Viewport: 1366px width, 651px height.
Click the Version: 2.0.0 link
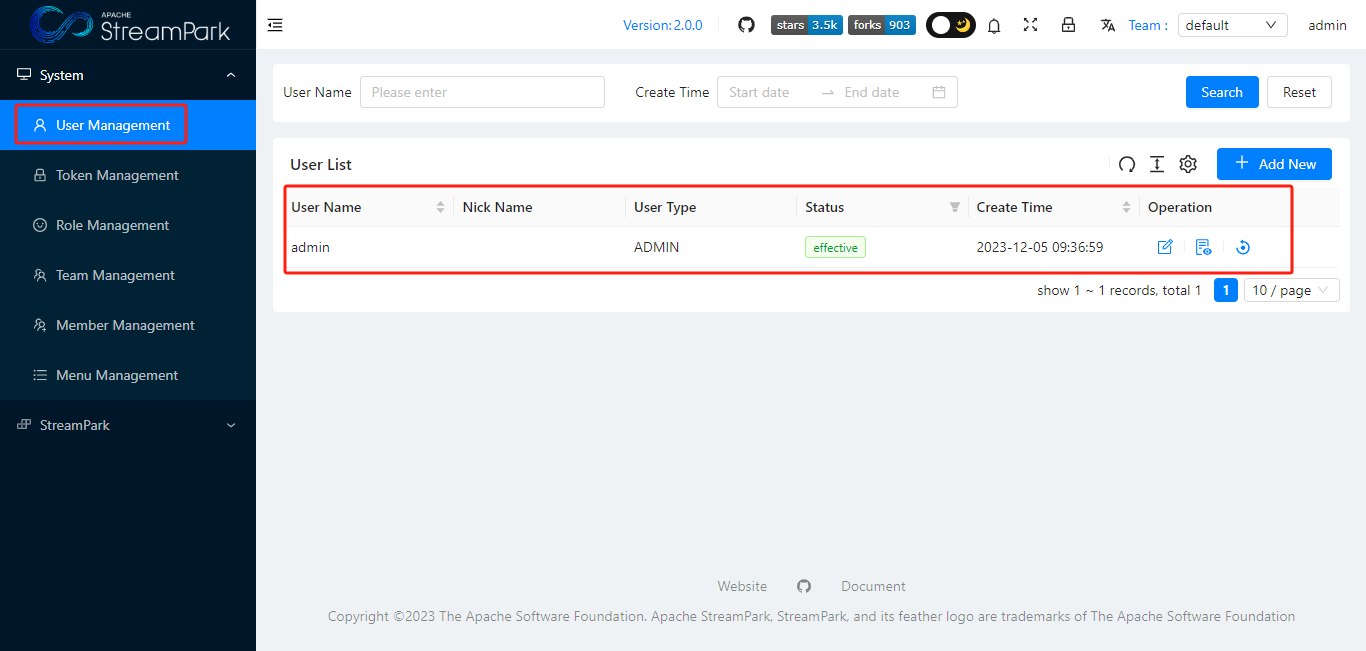663,25
